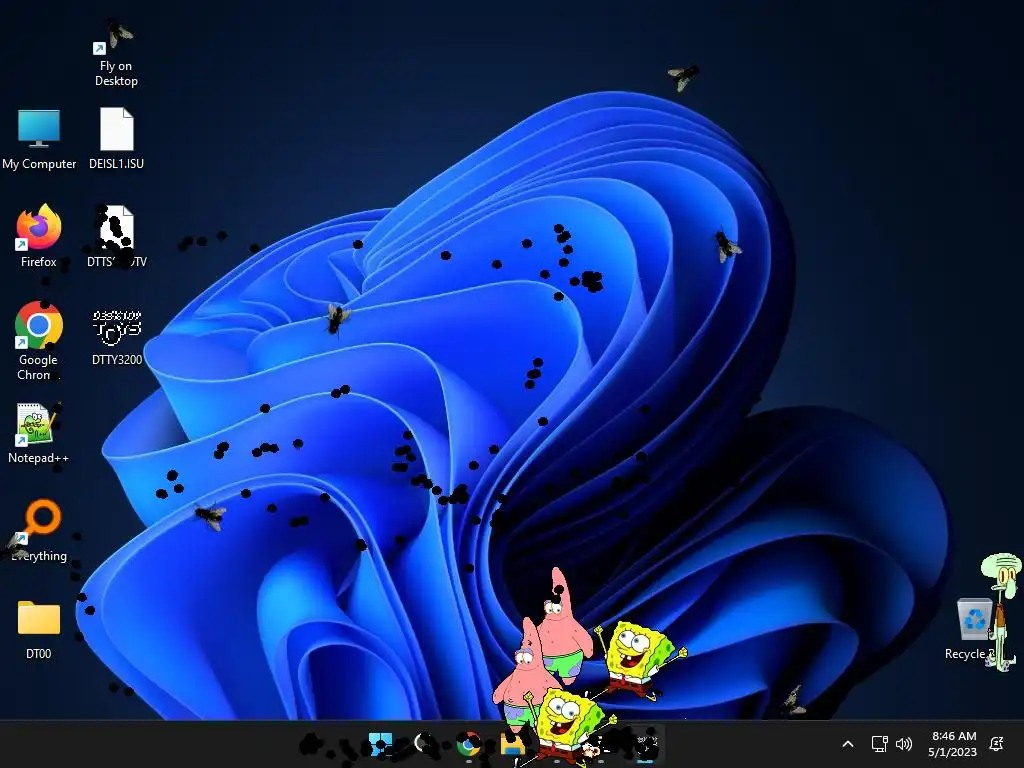This screenshot has width=1024, height=768.
Task: Click the Windows Start button on taskbar
Action: (x=380, y=744)
